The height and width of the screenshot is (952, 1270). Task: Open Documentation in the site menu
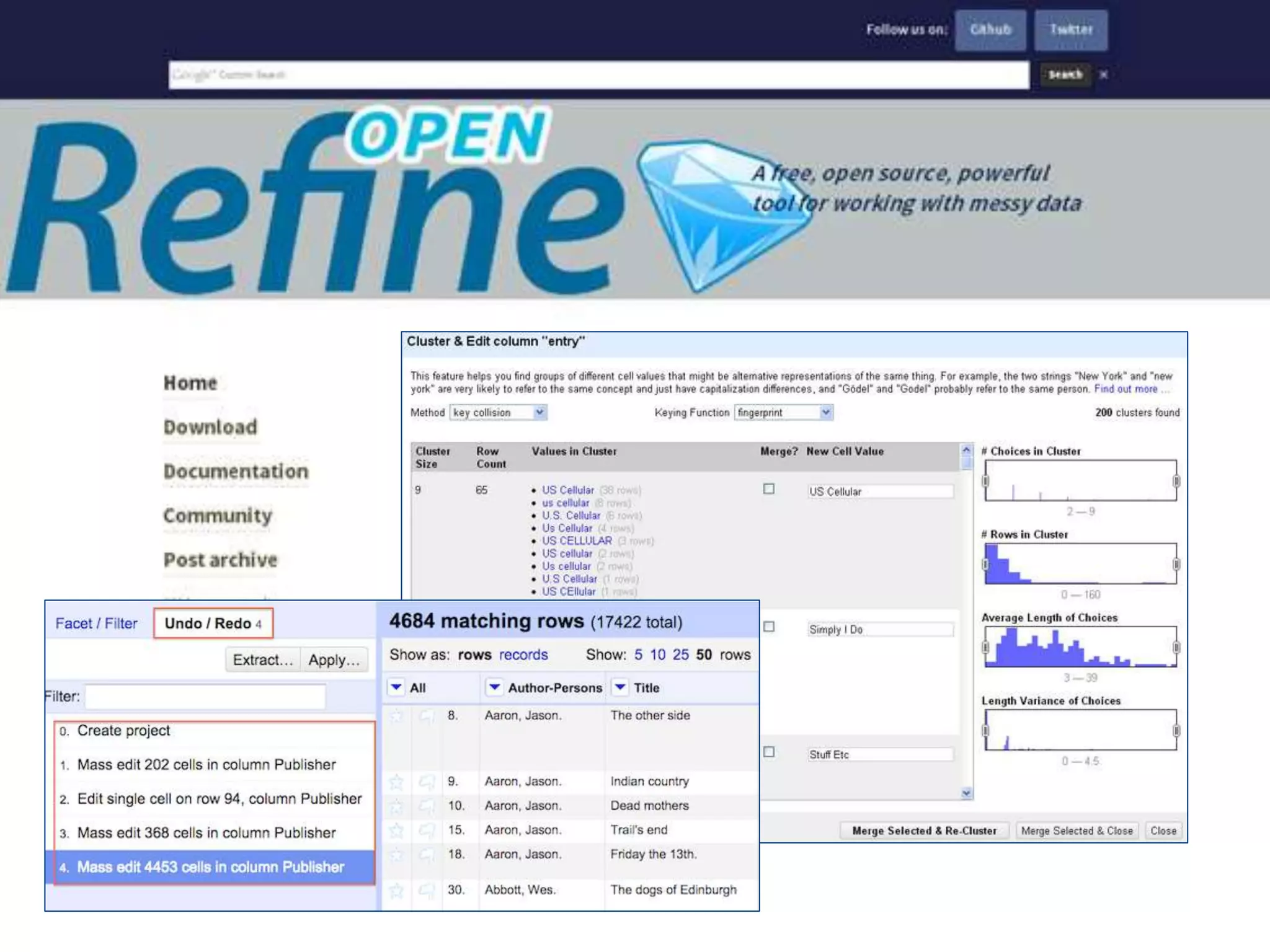236,472
